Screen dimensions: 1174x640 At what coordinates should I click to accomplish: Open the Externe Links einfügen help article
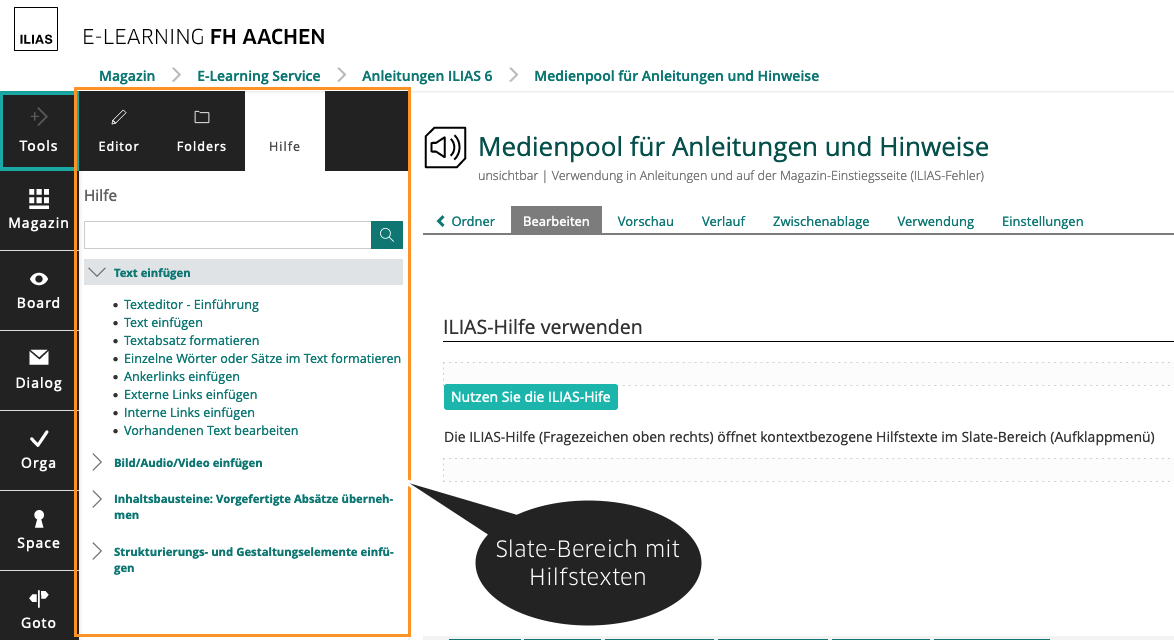(190, 394)
